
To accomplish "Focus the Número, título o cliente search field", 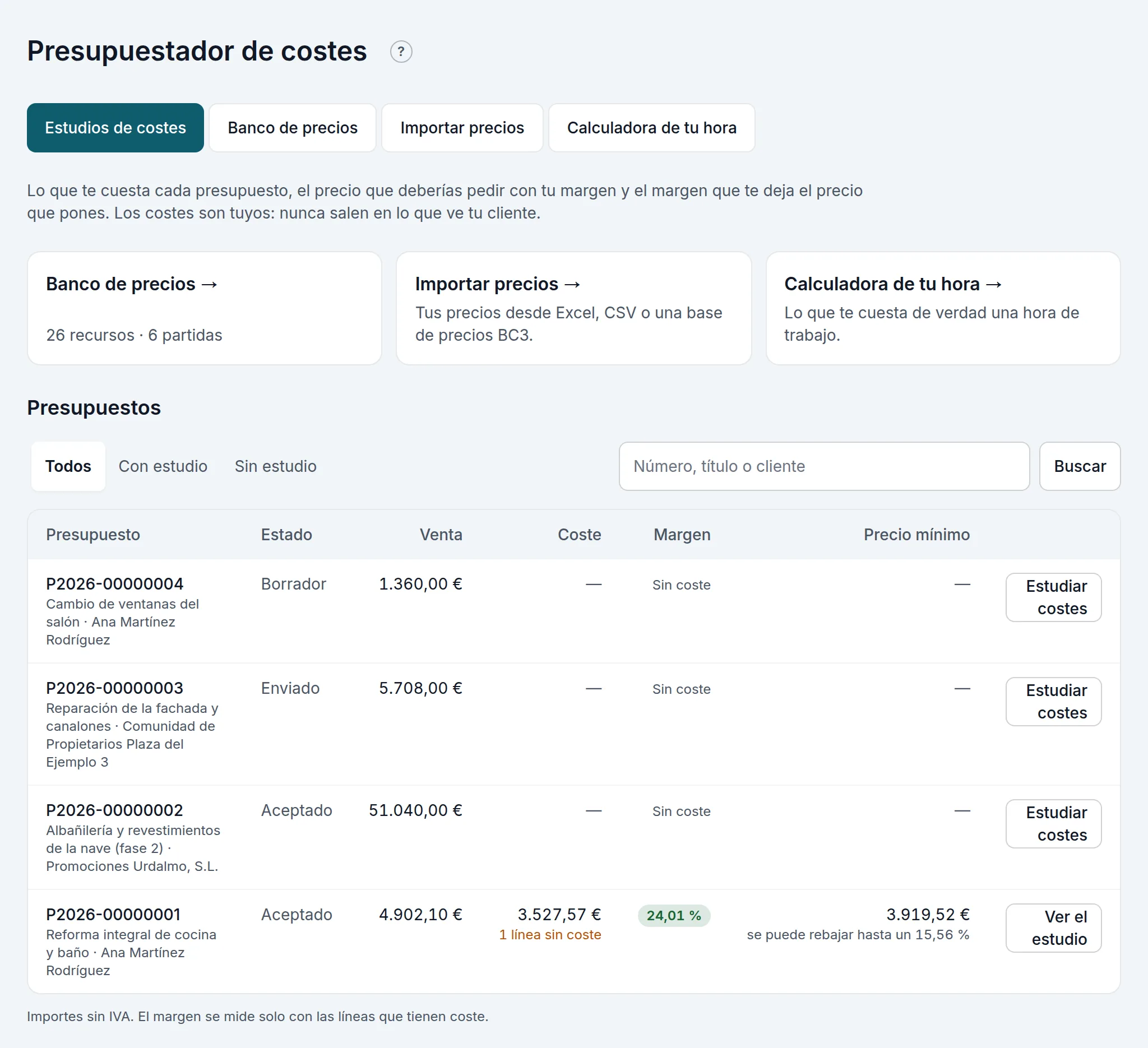I will pyautogui.click(x=824, y=466).
